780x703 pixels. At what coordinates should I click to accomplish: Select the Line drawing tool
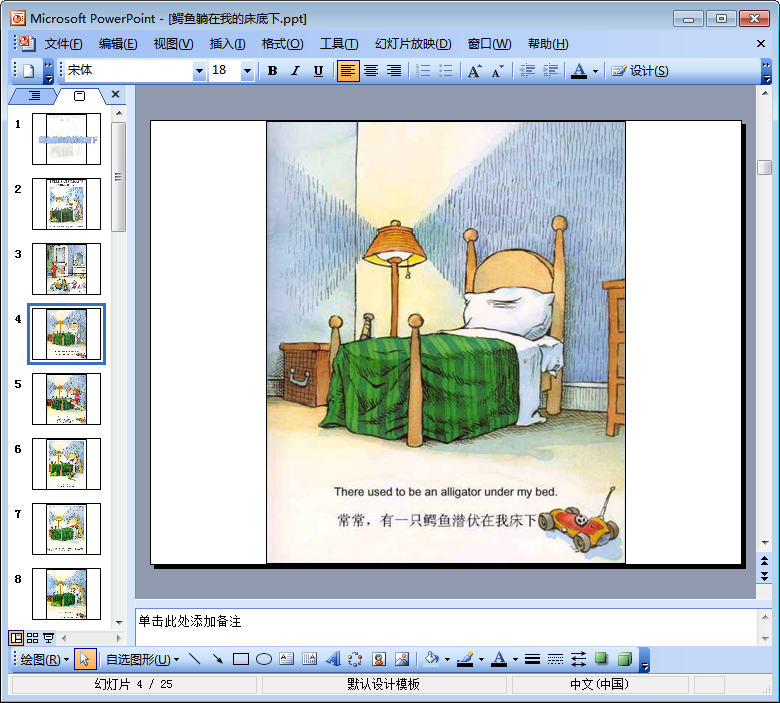pyautogui.click(x=195, y=660)
